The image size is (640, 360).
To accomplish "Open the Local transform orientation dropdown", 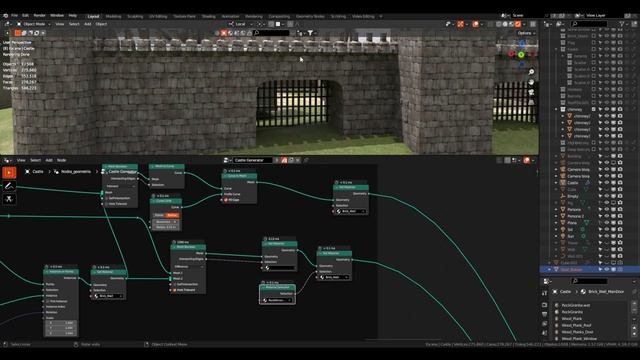I will click(x=241, y=24).
